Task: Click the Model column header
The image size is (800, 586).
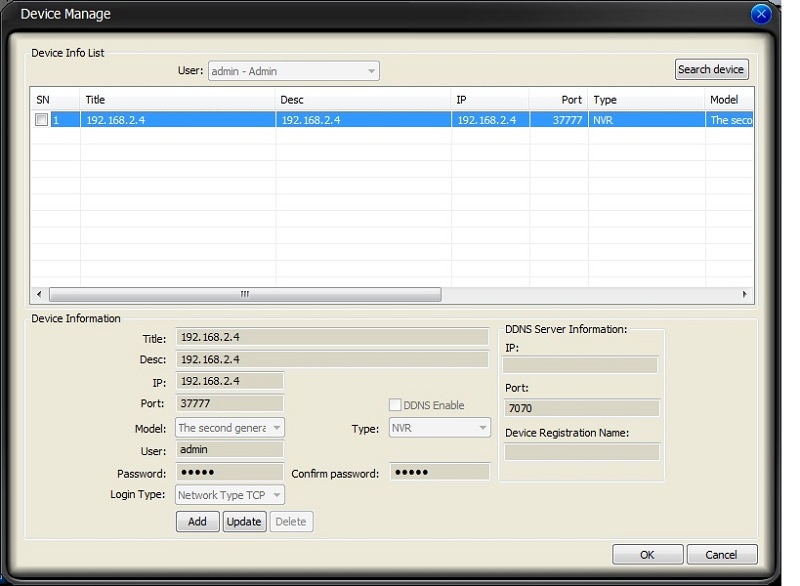Action: click(729, 99)
